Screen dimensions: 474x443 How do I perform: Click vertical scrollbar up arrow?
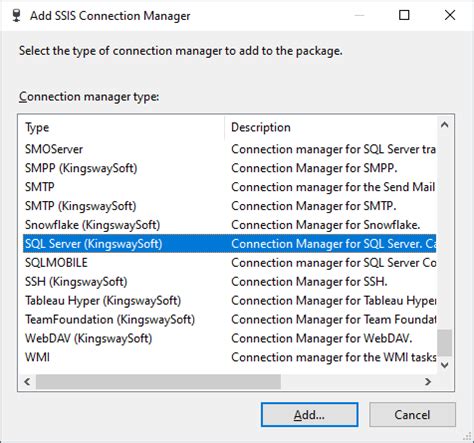coord(444,125)
